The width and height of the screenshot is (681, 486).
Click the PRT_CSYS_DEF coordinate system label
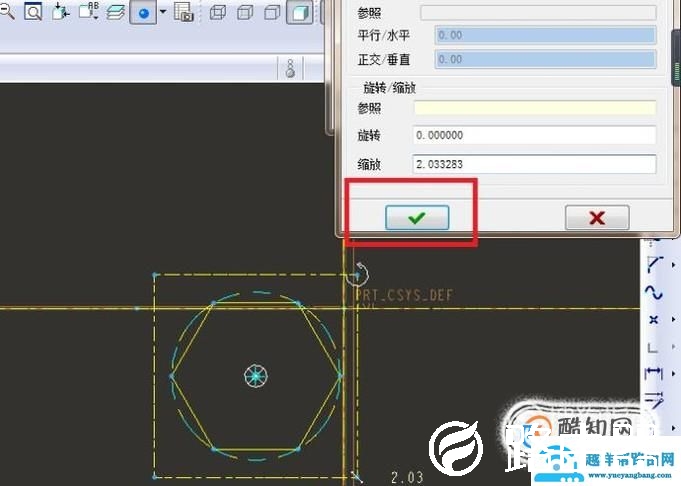pos(404,296)
